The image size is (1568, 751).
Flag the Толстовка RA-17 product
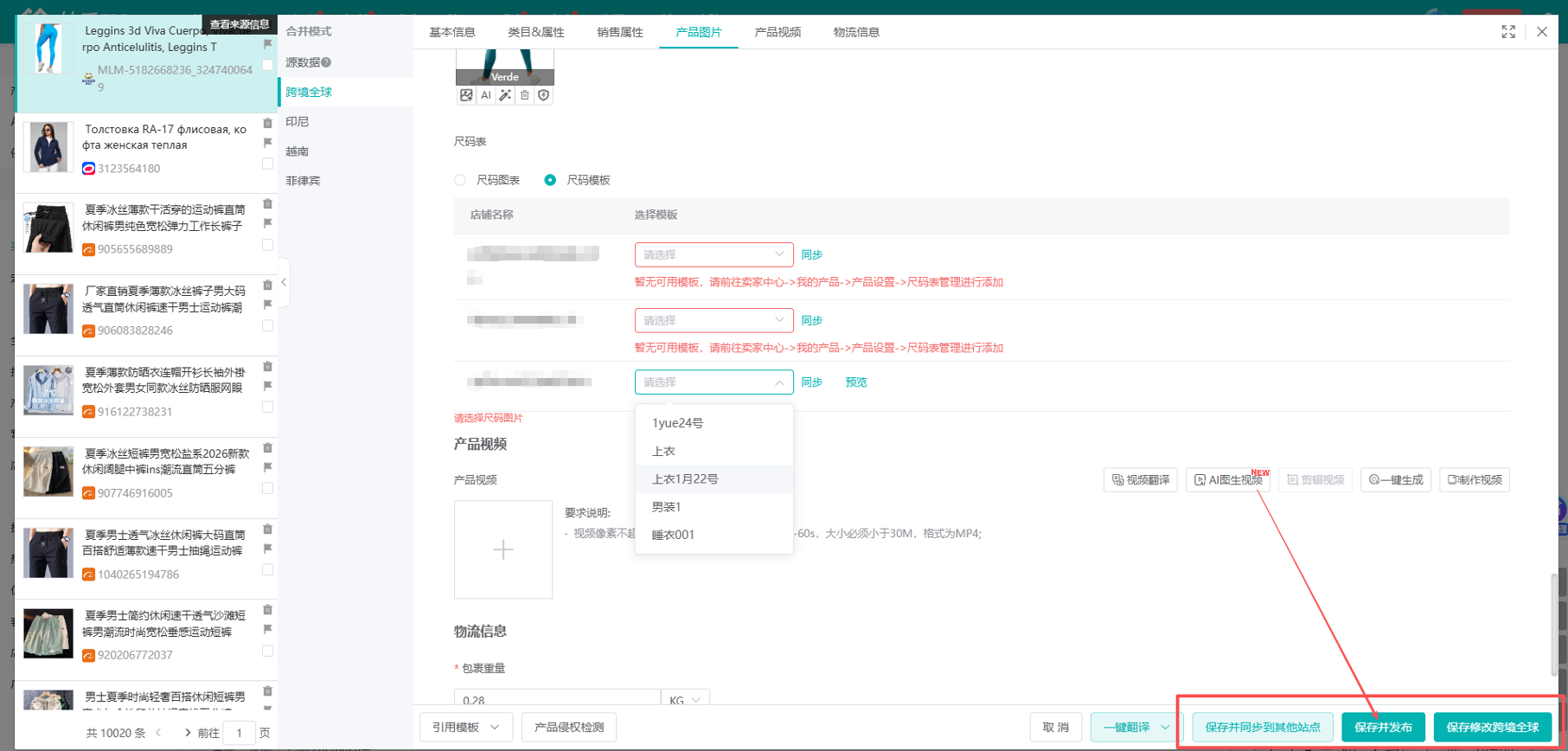pos(267,143)
